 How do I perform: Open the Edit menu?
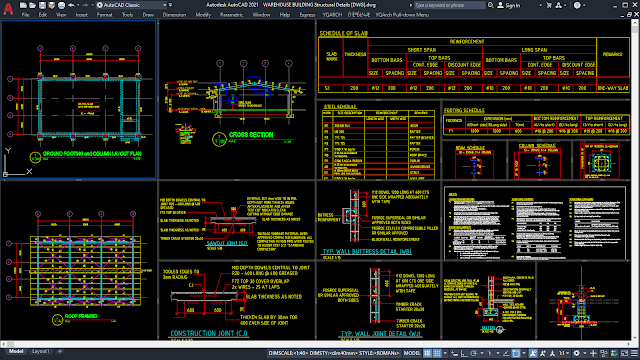coord(42,15)
